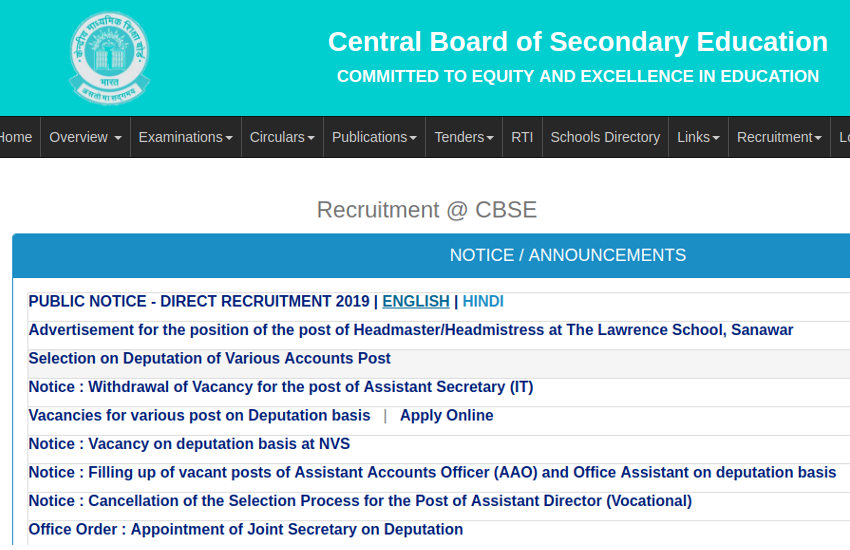Open the Tenders dropdown menu

click(x=464, y=137)
